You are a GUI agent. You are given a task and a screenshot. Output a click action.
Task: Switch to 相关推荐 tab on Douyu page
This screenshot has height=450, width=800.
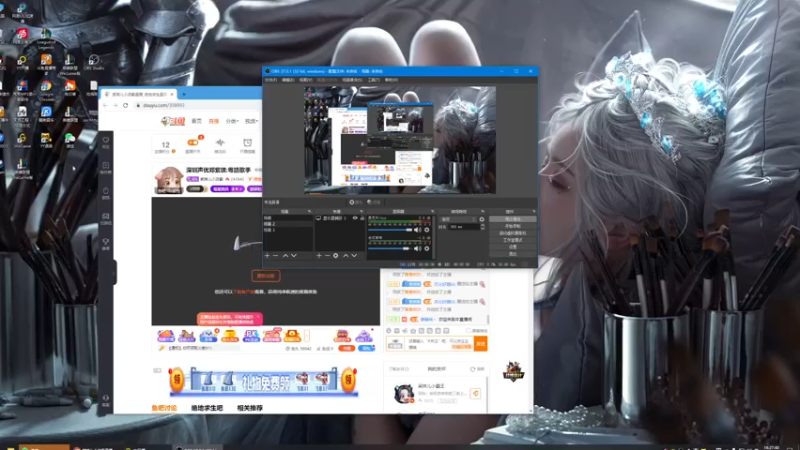coord(250,408)
